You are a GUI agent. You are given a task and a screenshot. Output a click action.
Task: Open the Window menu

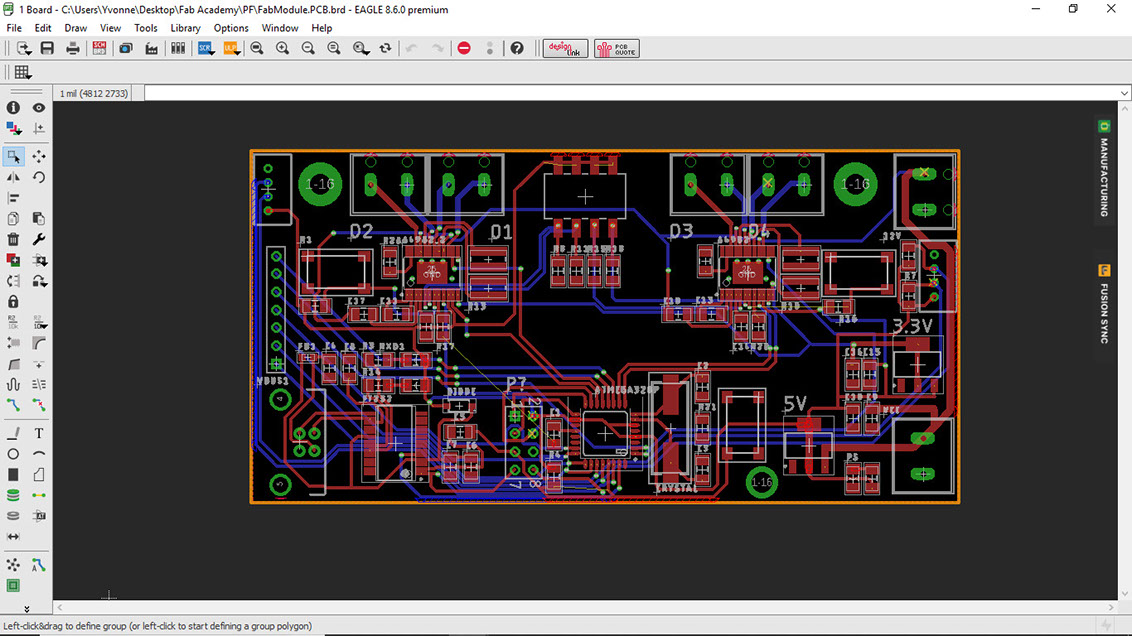click(279, 28)
